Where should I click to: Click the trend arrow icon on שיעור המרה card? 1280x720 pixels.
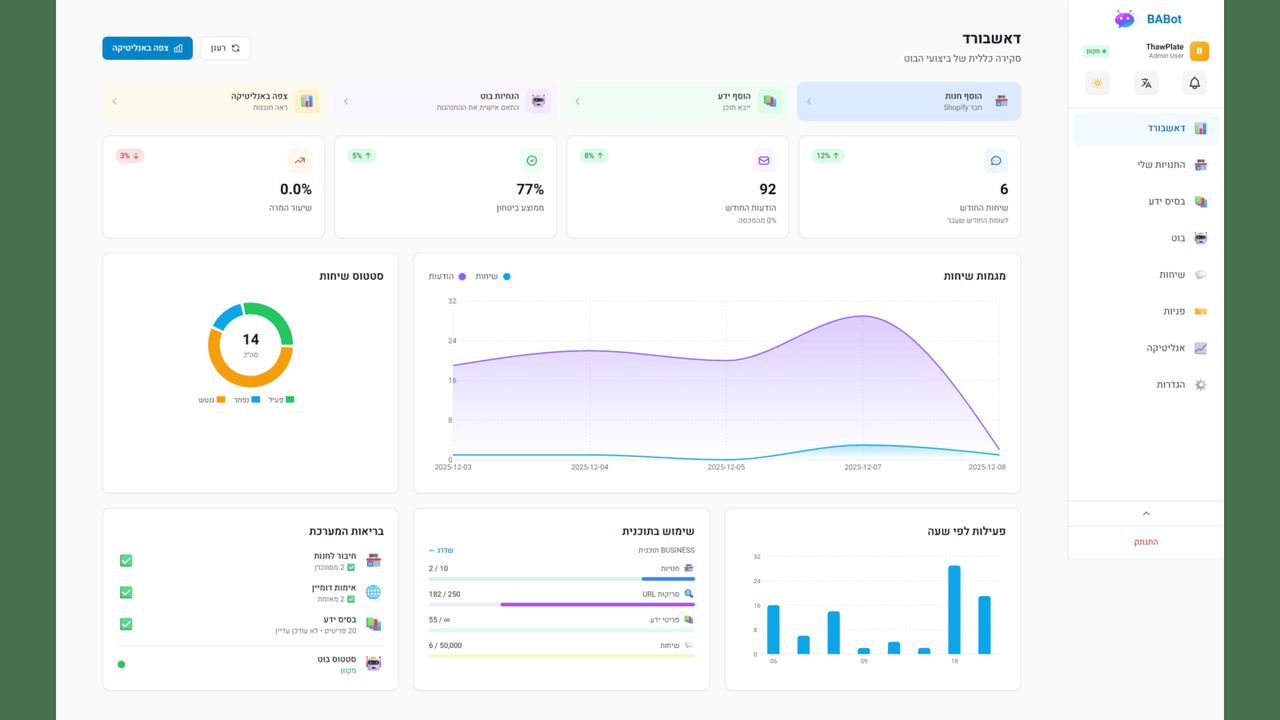[300, 160]
